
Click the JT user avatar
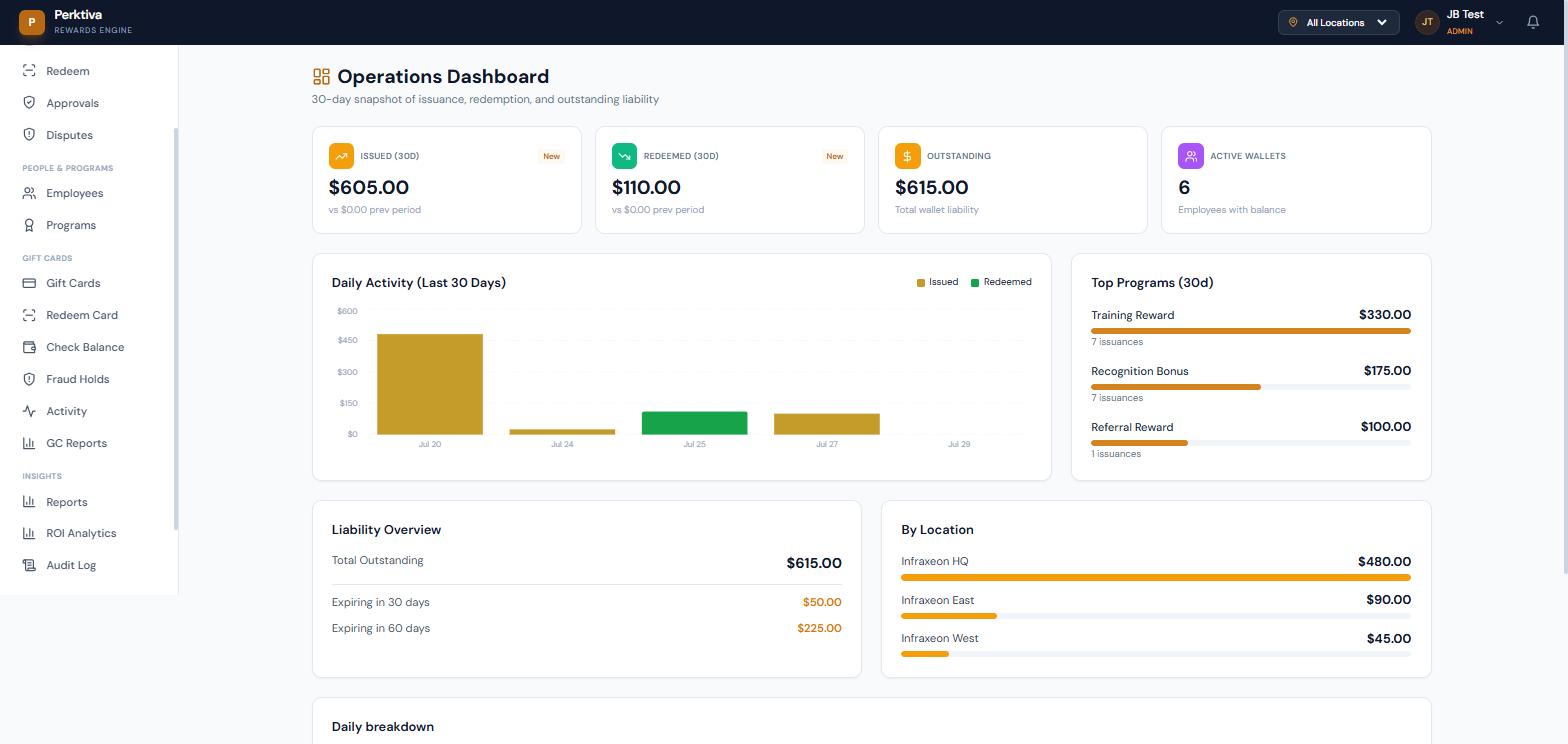pyautogui.click(x=1427, y=22)
